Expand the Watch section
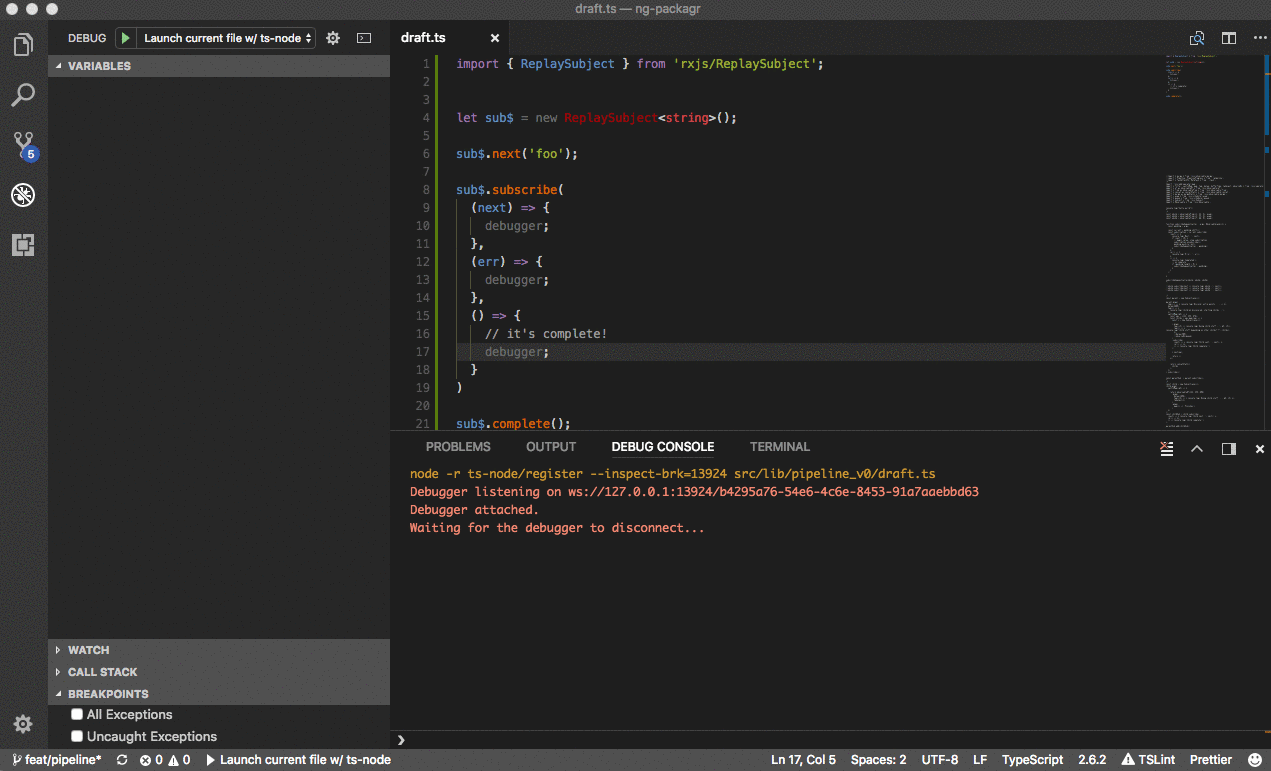Viewport: 1271px width, 771px height. click(88, 650)
